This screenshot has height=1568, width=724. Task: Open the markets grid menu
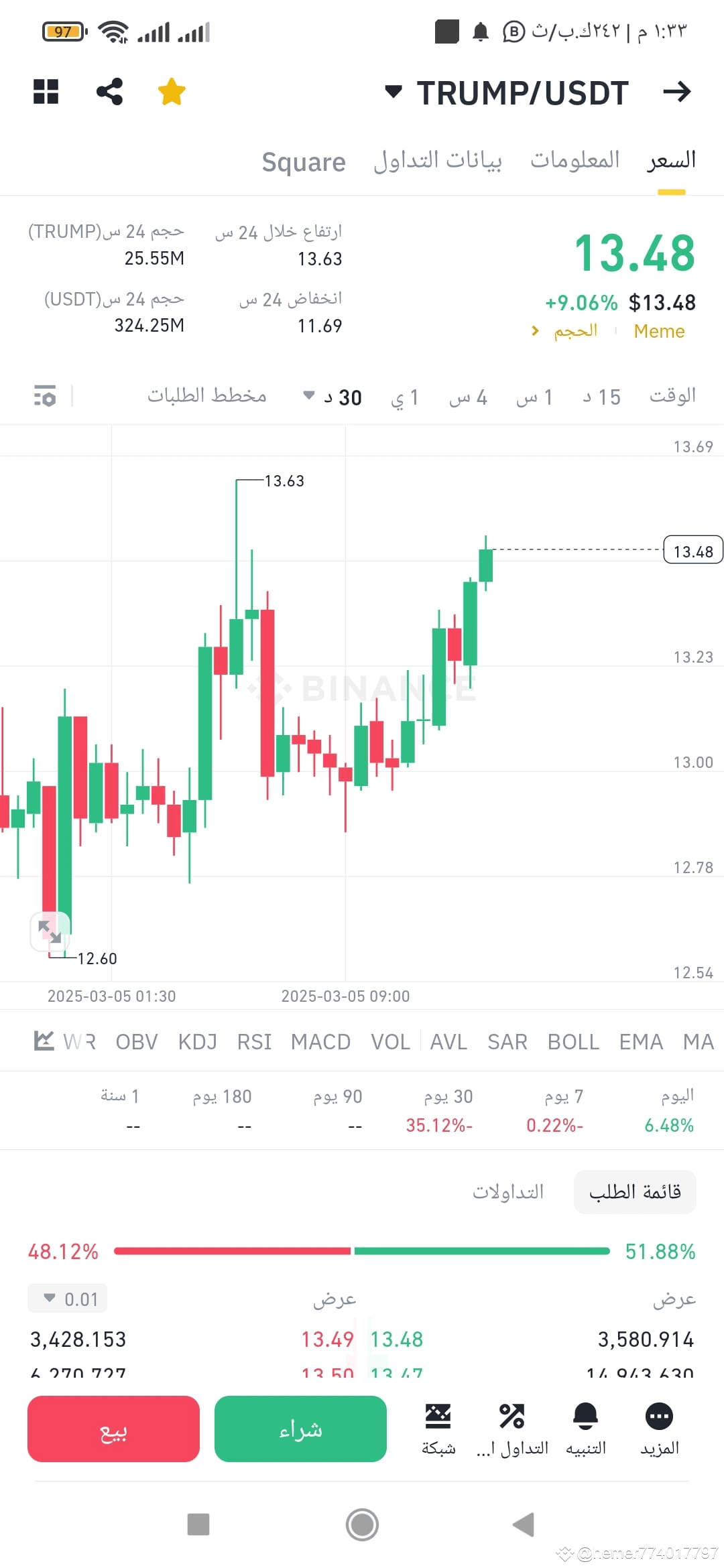46,92
